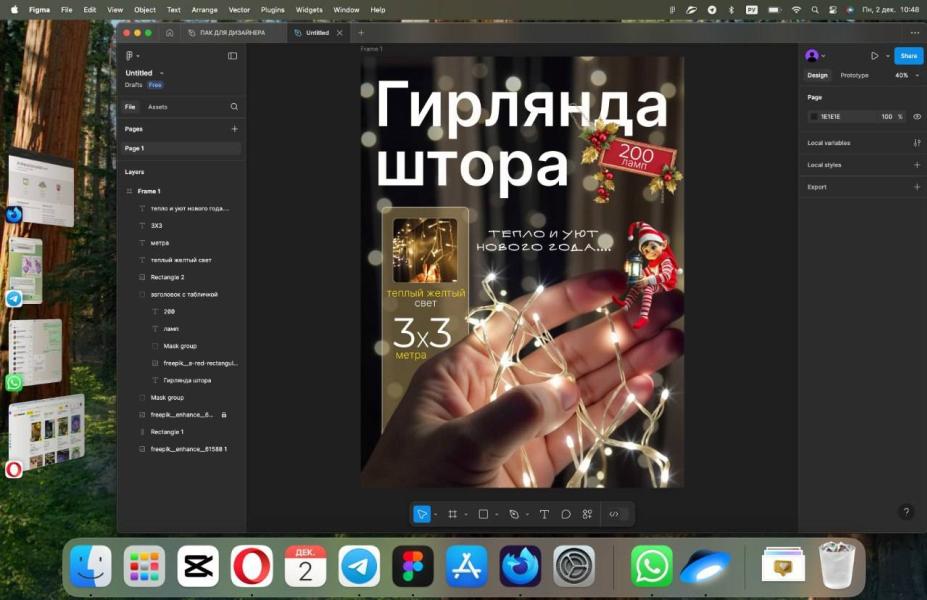Viewport: 927px width, 600px height.
Task: Click the blue Share button
Action: 908,56
